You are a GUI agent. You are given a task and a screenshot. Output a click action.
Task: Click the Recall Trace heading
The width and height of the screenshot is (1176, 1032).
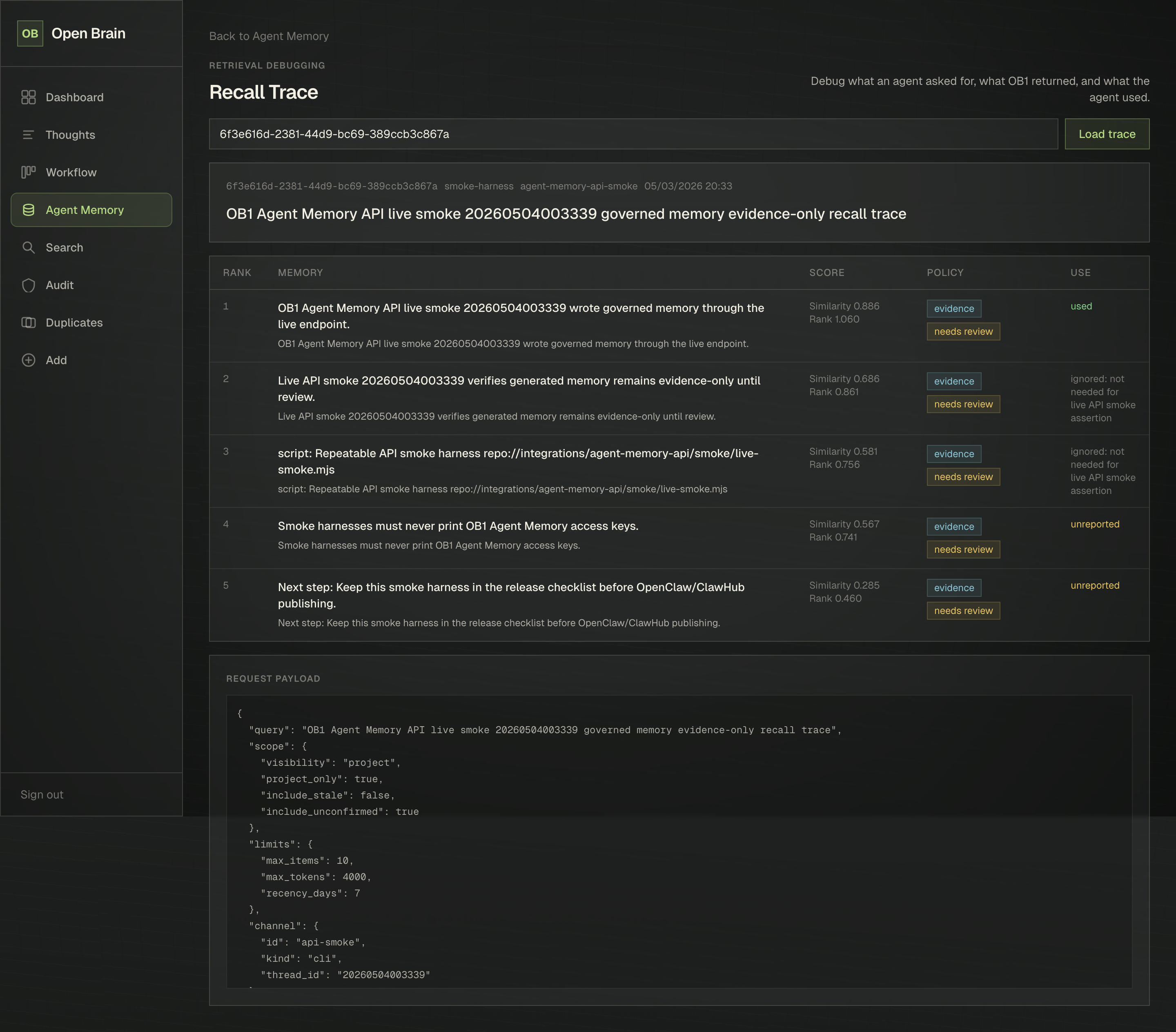point(263,92)
